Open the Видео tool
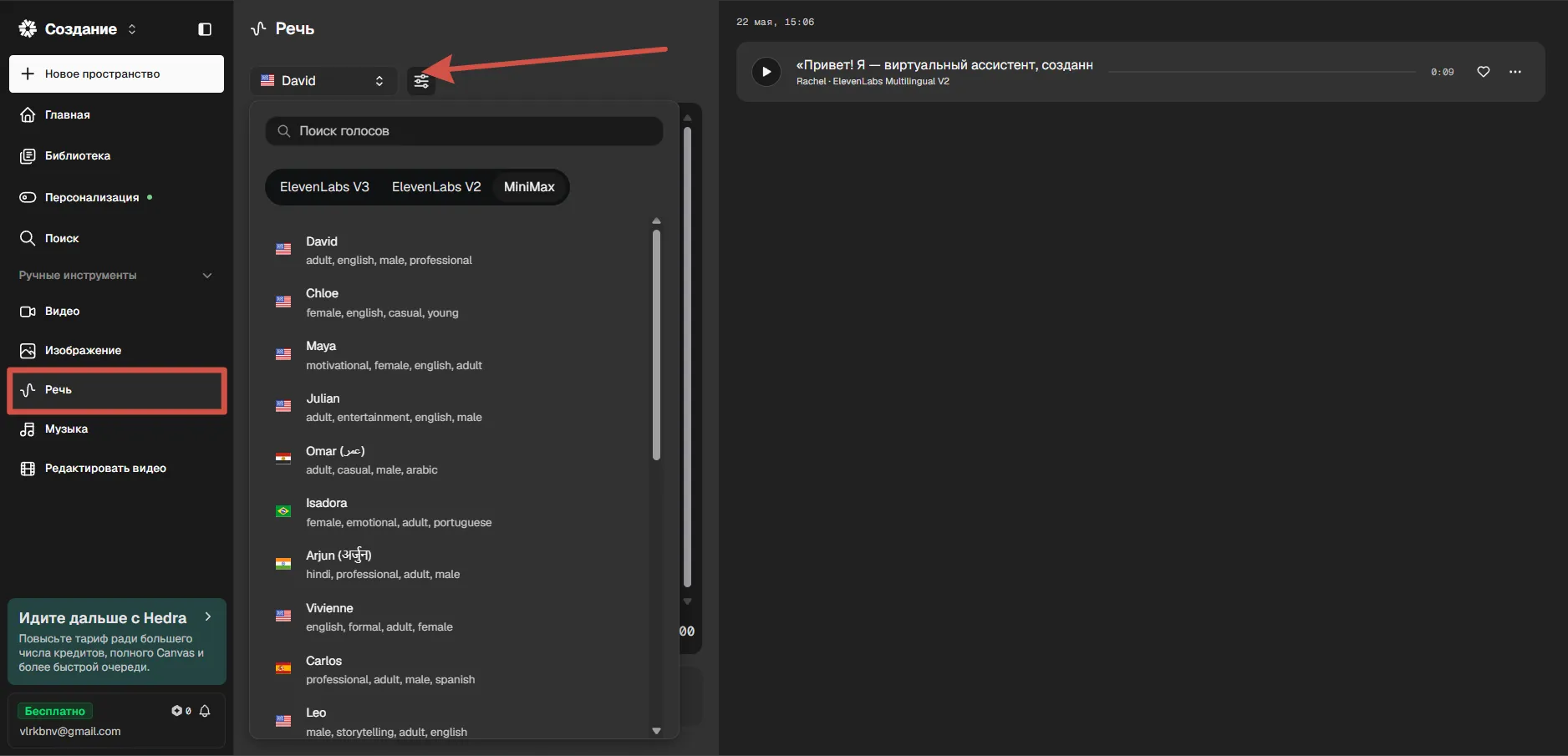1568x756 pixels. point(116,311)
